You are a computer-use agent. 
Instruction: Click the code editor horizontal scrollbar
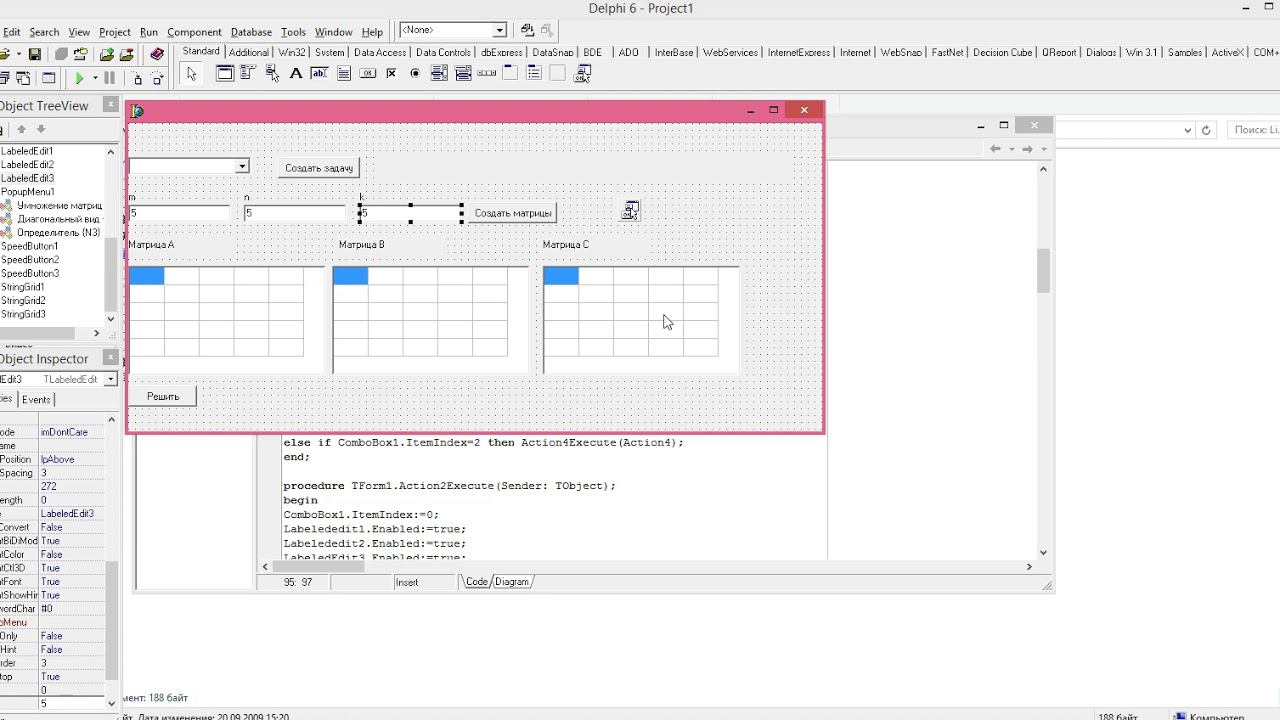click(640, 567)
